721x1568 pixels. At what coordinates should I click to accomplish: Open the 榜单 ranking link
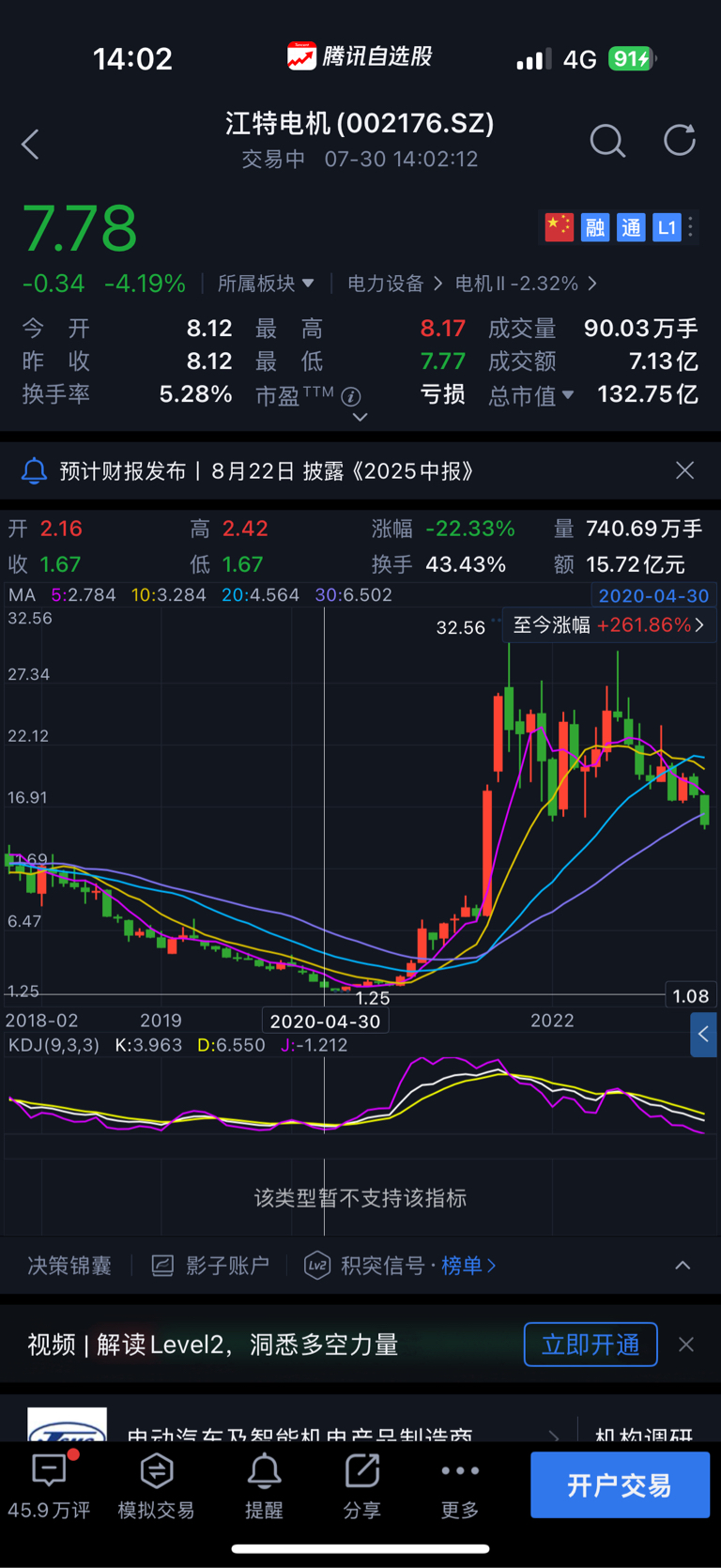pyautogui.click(x=468, y=1266)
